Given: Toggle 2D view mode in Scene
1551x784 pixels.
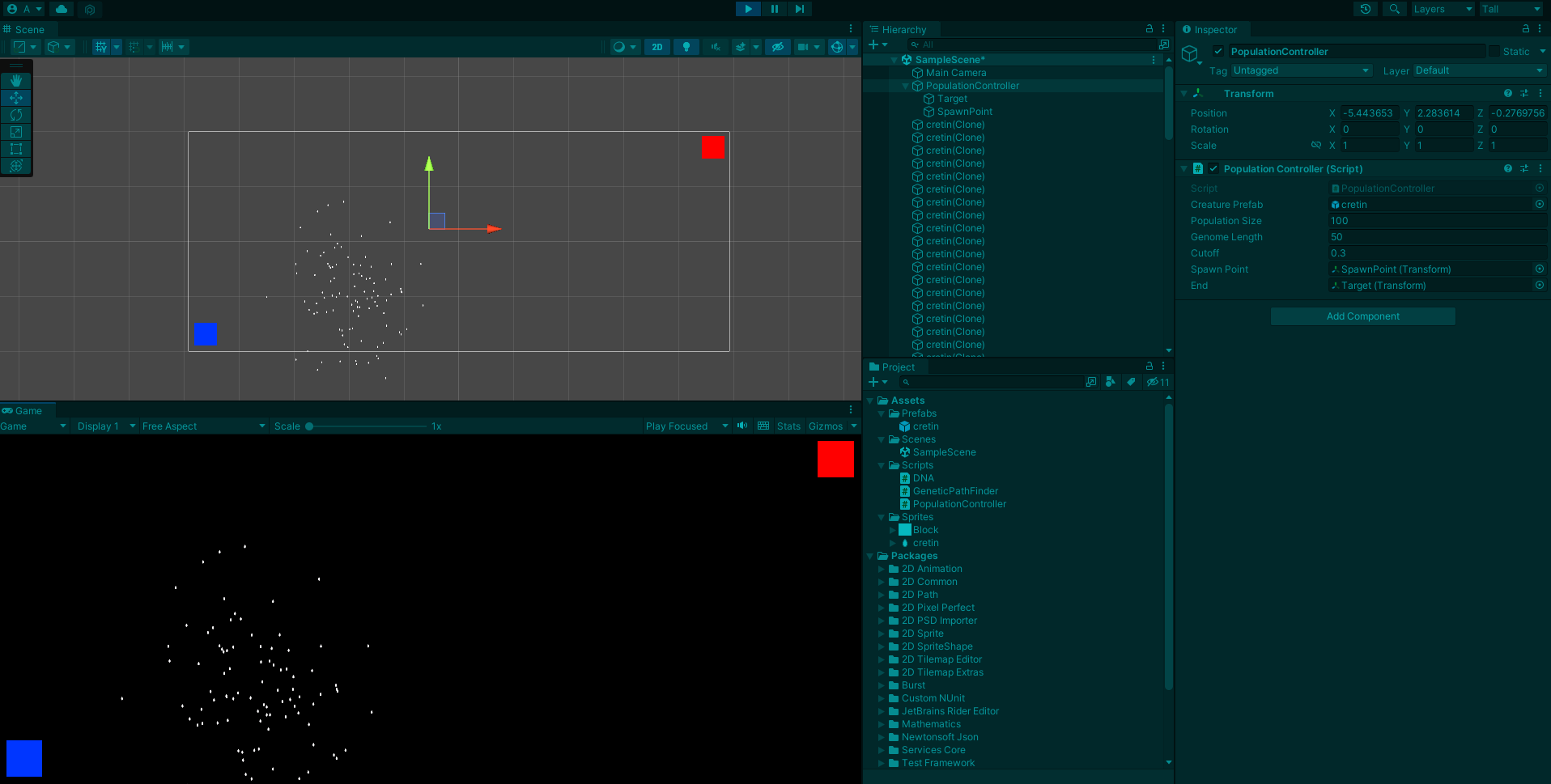Looking at the screenshot, I should pos(657,47).
